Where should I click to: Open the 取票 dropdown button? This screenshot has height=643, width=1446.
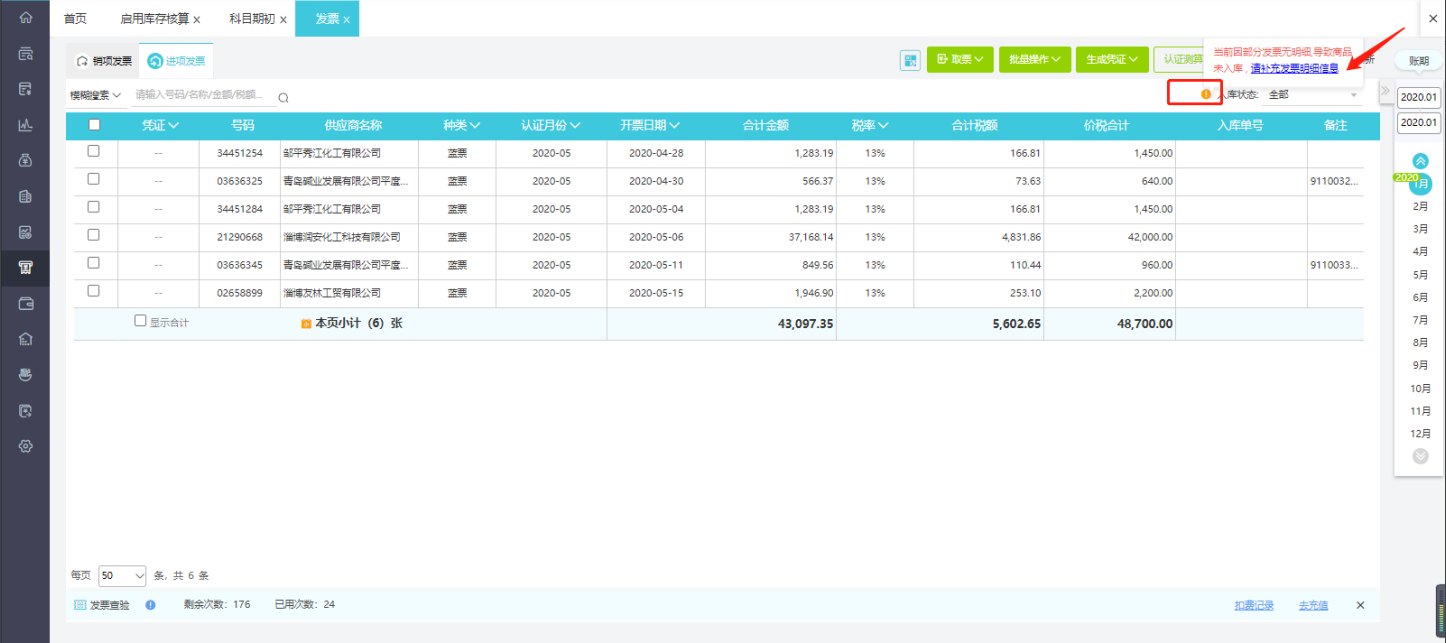coord(960,60)
